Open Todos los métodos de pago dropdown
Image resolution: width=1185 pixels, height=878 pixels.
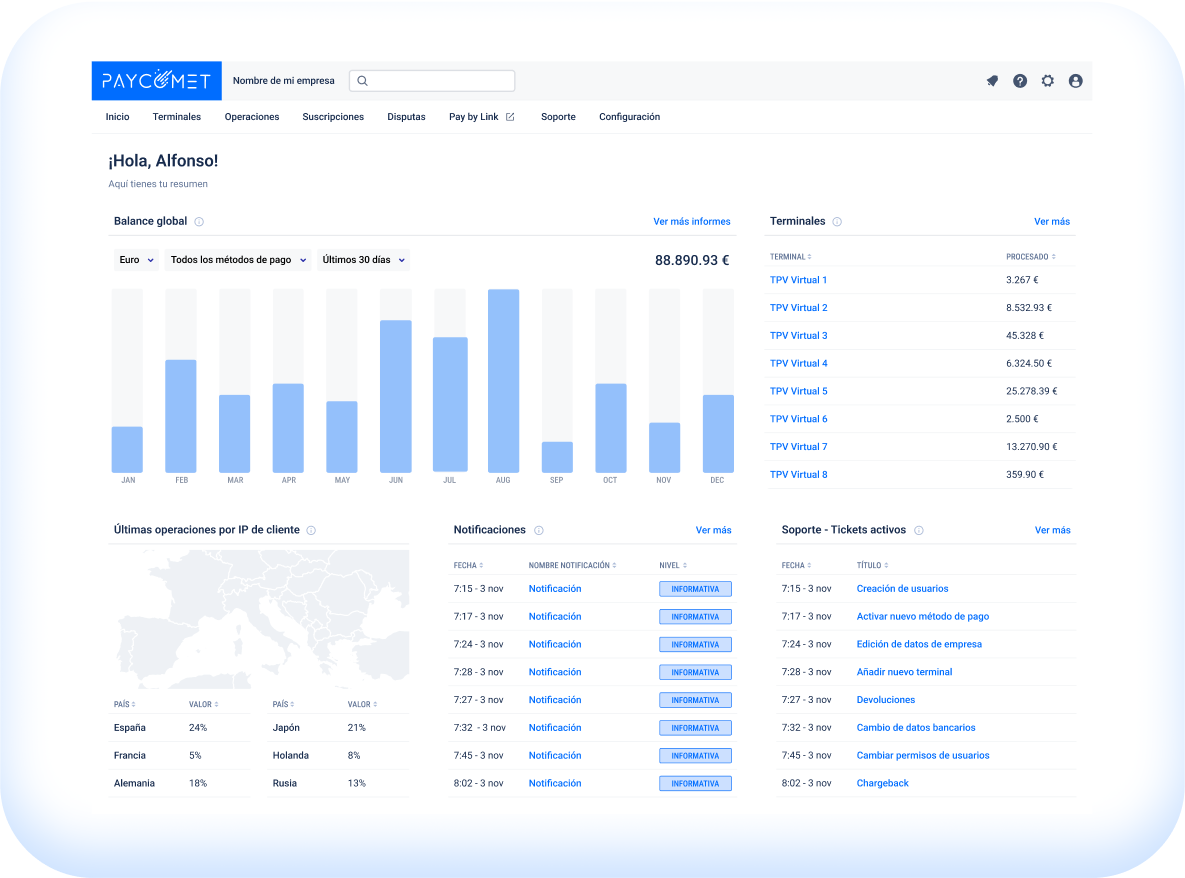[238, 260]
